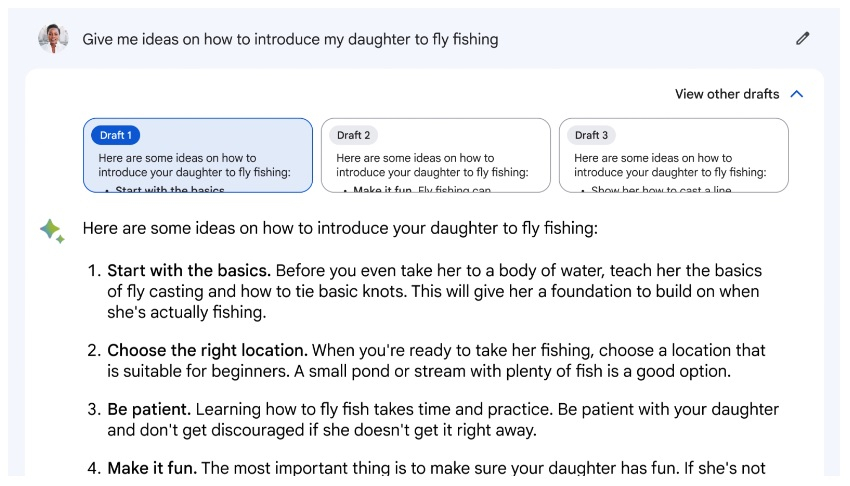The width and height of the screenshot is (850, 486).
Task: Click the Draft 2 pill label
Action: [353, 135]
